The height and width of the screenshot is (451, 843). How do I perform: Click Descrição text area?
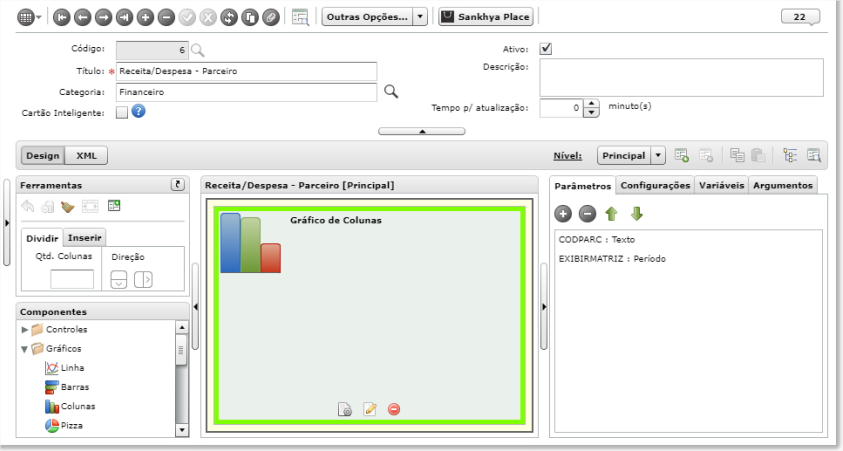681,77
